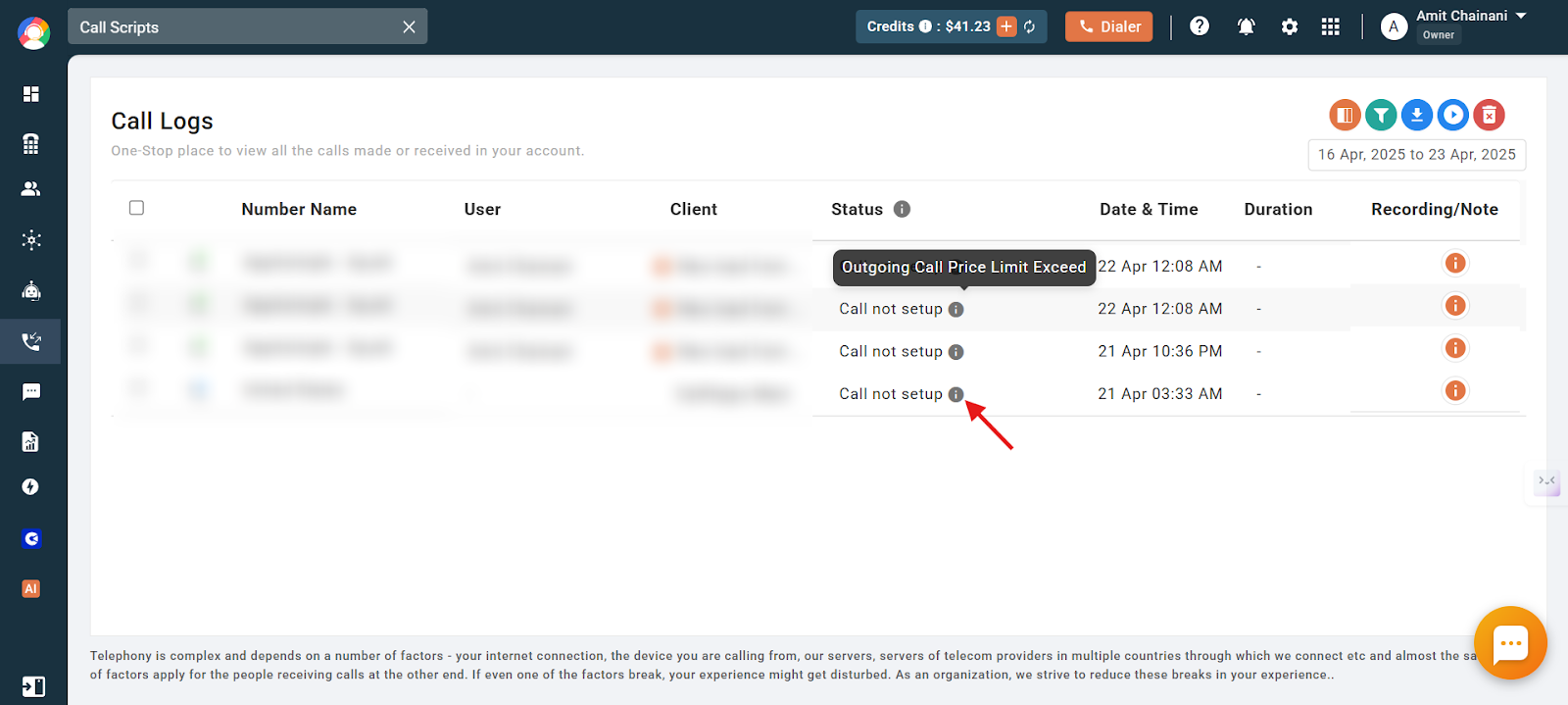Click the Recording/Note column header
1568x705 pixels.
tap(1435, 209)
